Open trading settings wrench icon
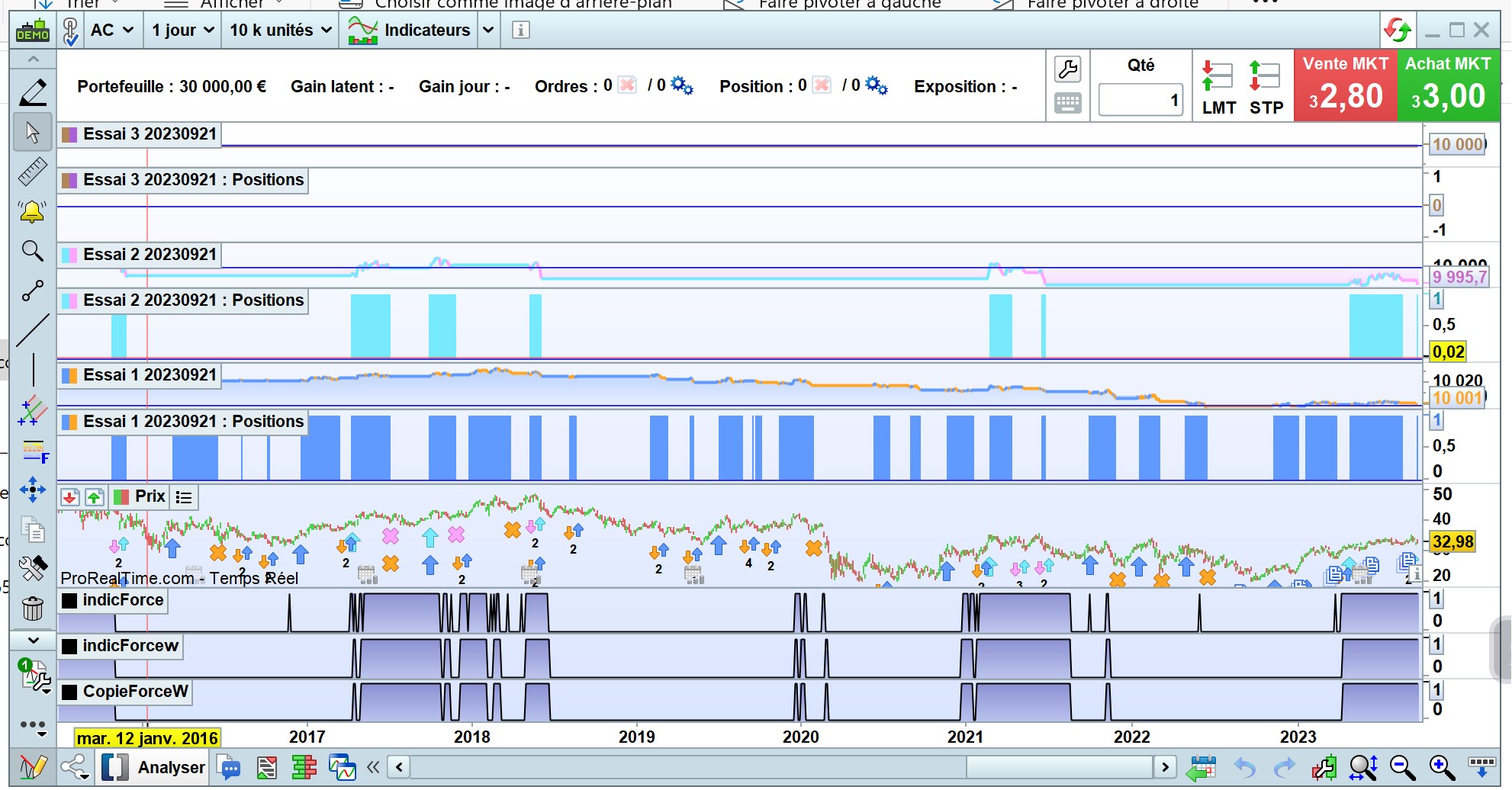The width and height of the screenshot is (1512, 790). coord(1067,69)
